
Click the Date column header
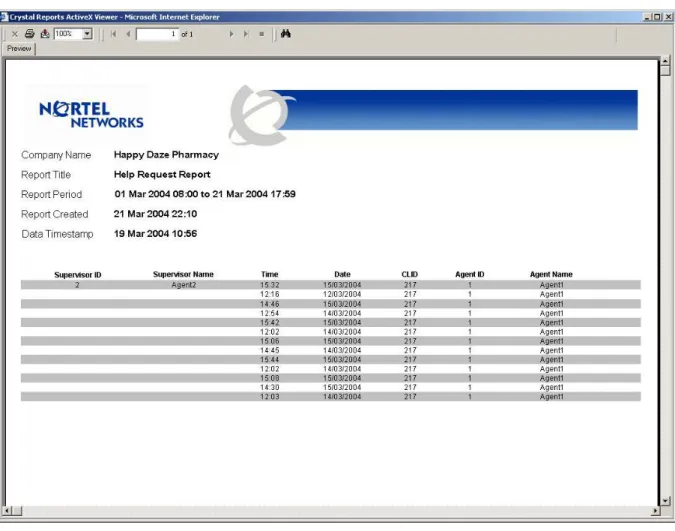coord(342,274)
